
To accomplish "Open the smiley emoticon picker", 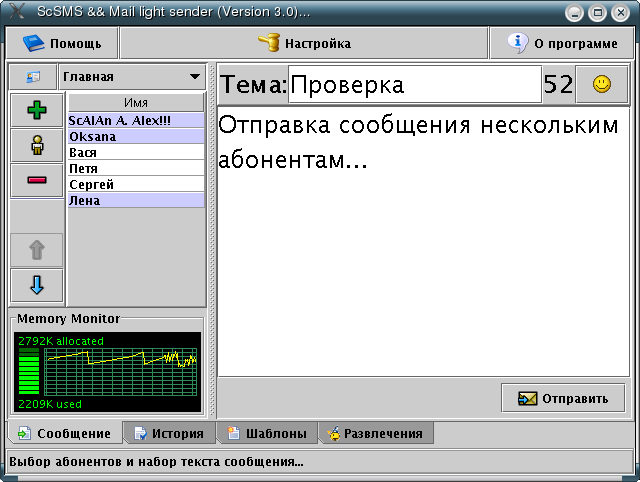I will [x=601, y=85].
